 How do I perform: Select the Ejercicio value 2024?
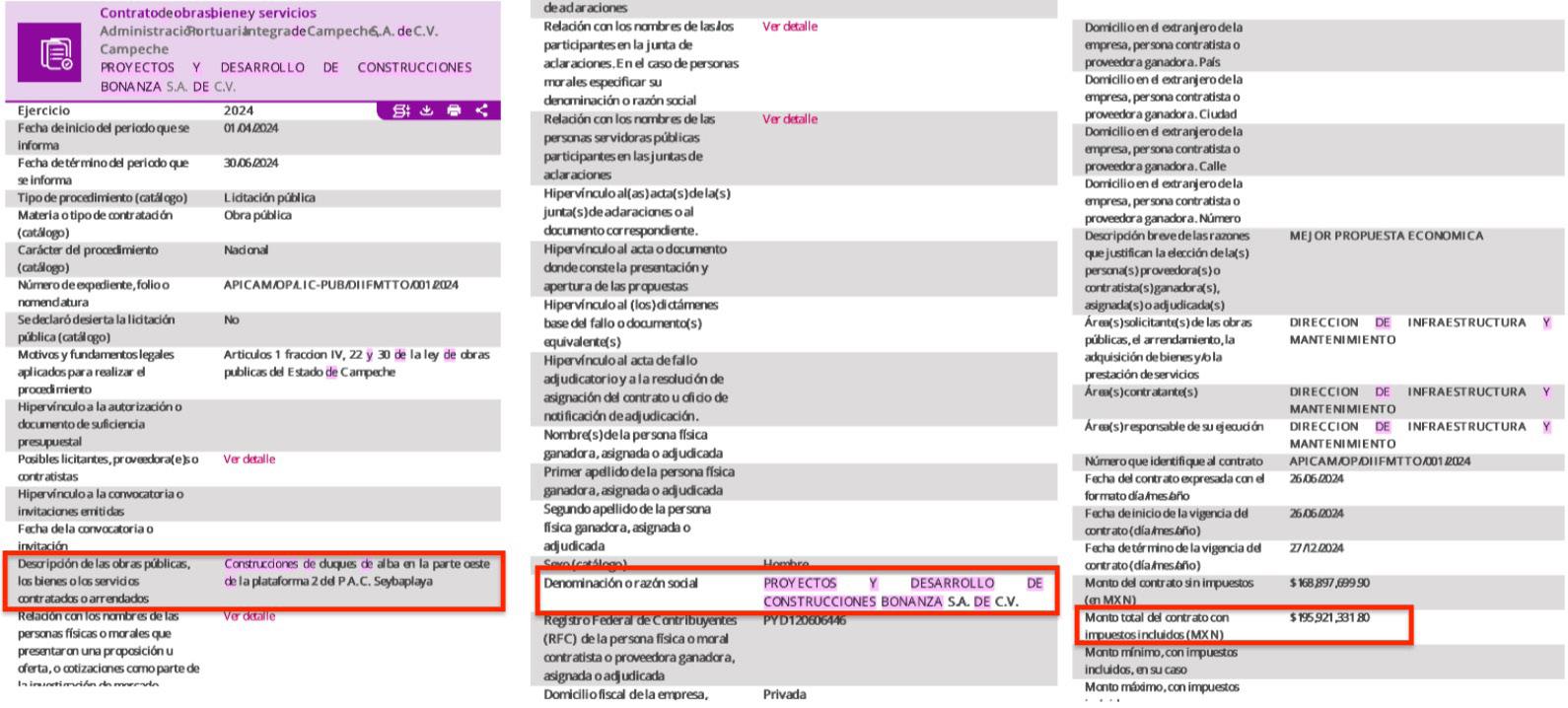pos(239,110)
